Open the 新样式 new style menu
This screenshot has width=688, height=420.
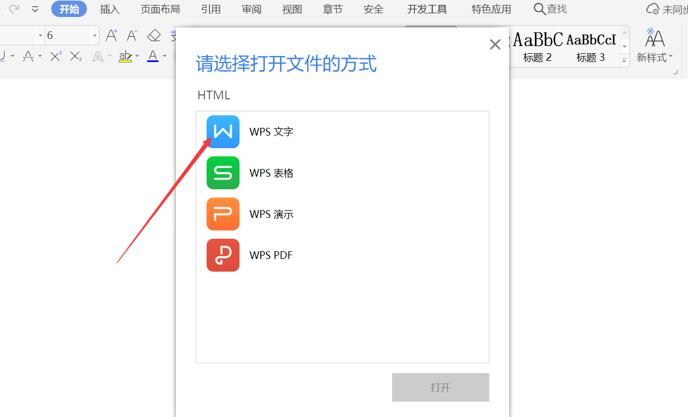coord(654,47)
